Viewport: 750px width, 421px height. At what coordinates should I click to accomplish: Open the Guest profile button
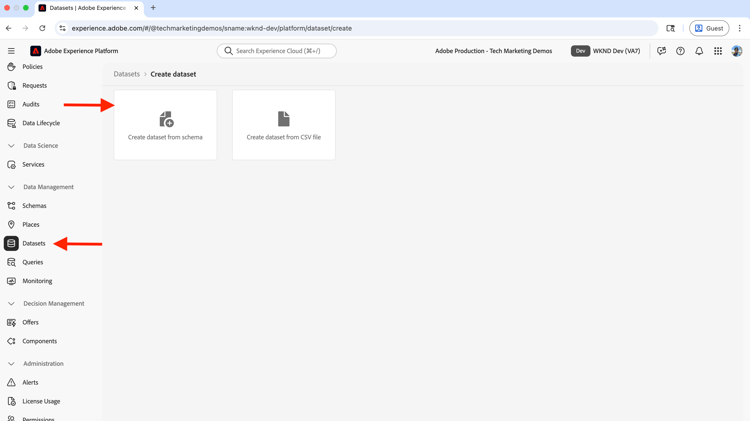pos(709,28)
